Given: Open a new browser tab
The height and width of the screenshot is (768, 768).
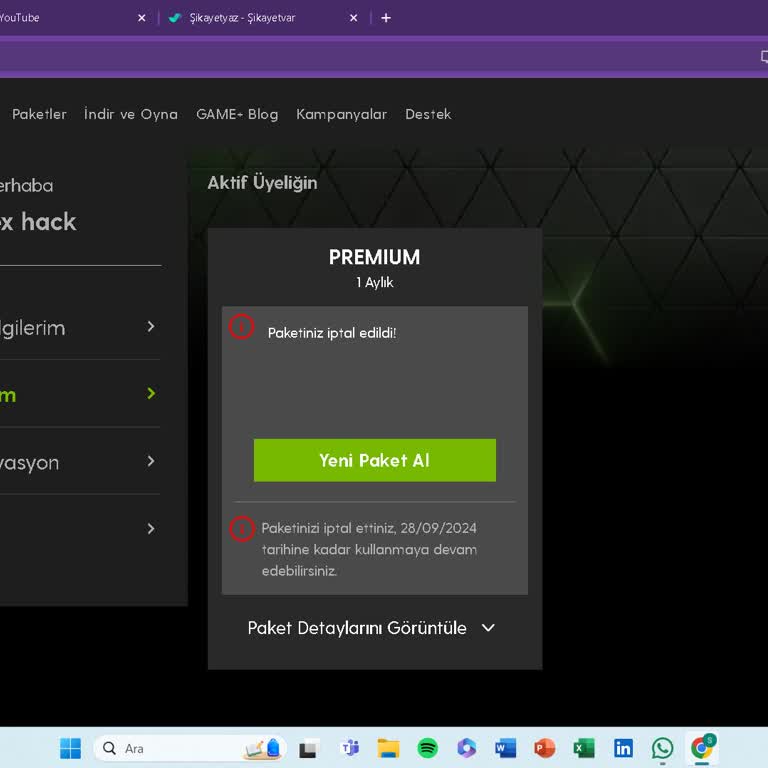Looking at the screenshot, I should point(386,18).
